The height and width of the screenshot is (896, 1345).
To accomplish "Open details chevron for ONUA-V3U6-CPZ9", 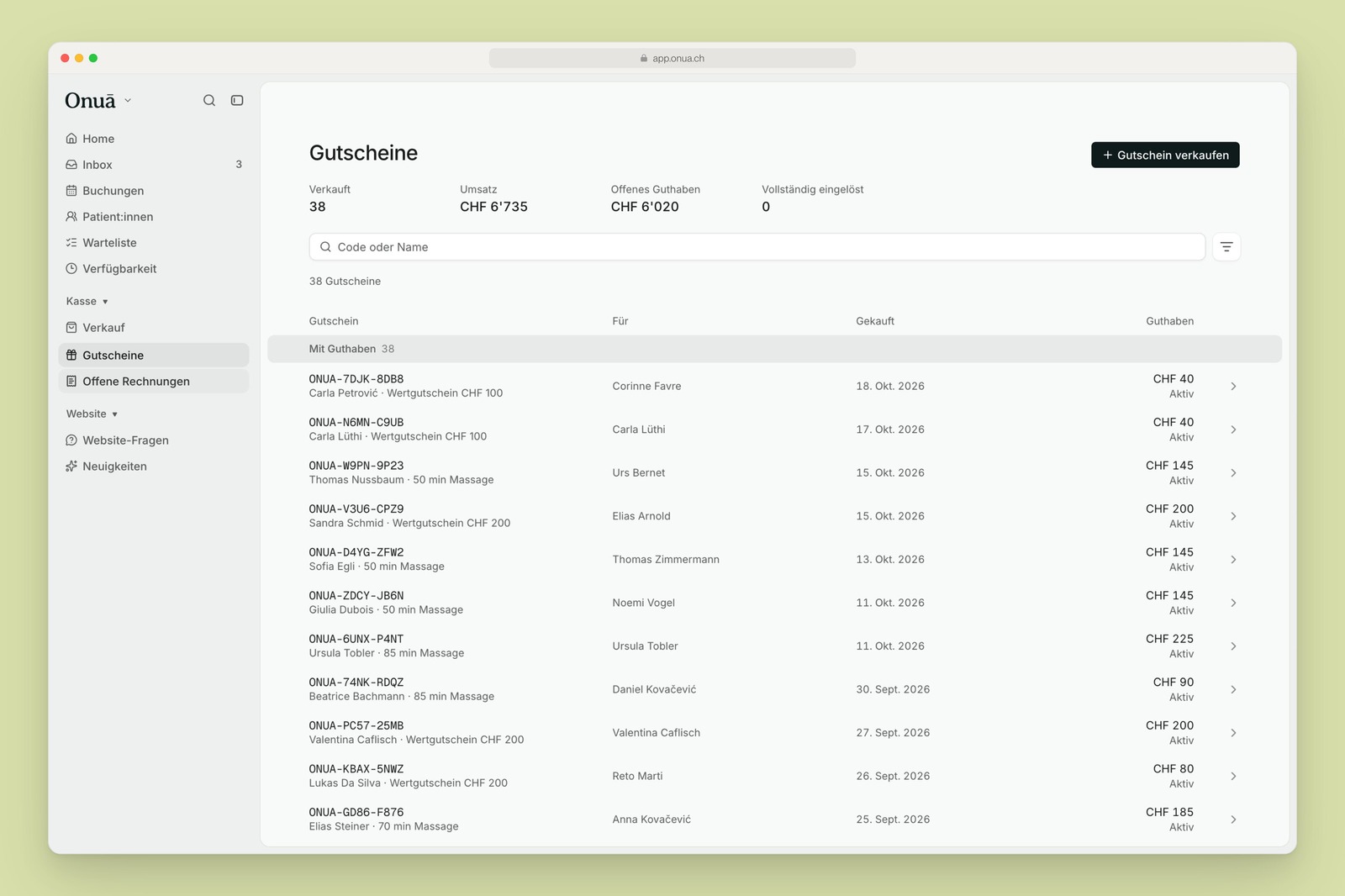I will 1233,516.
